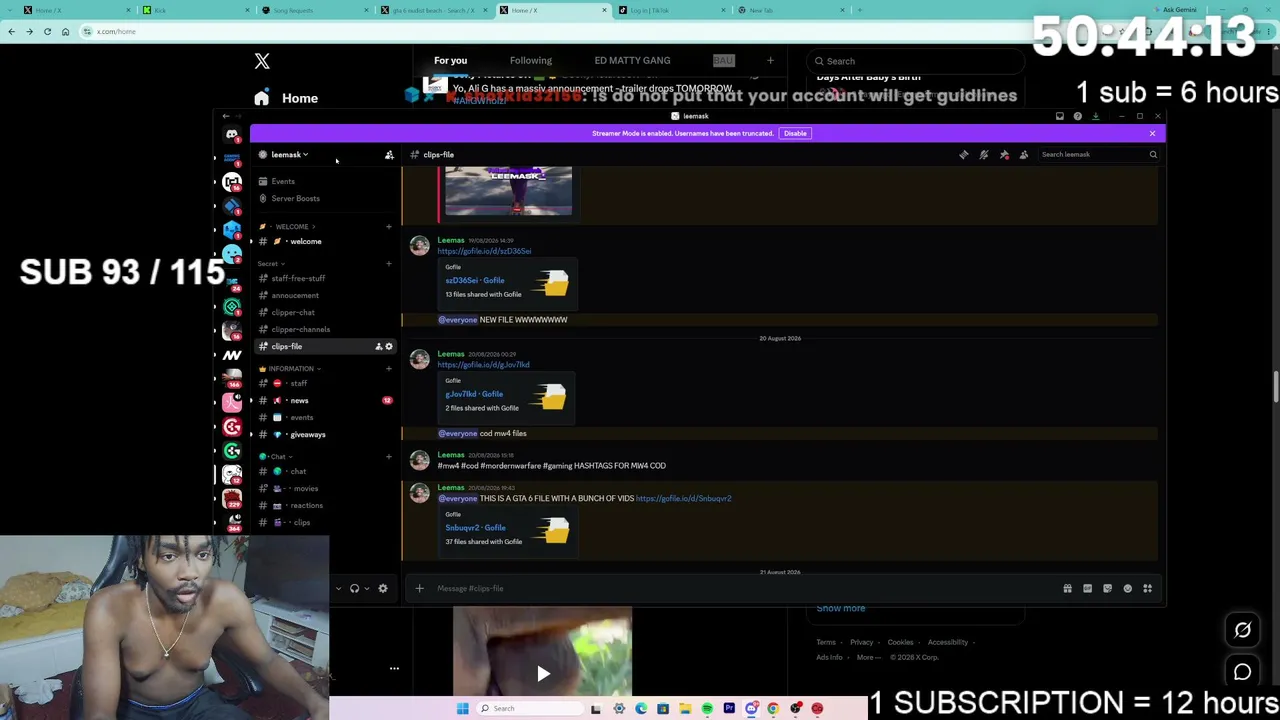Open GIF picker in message bar
The height and width of the screenshot is (720, 1280).
1087,589
